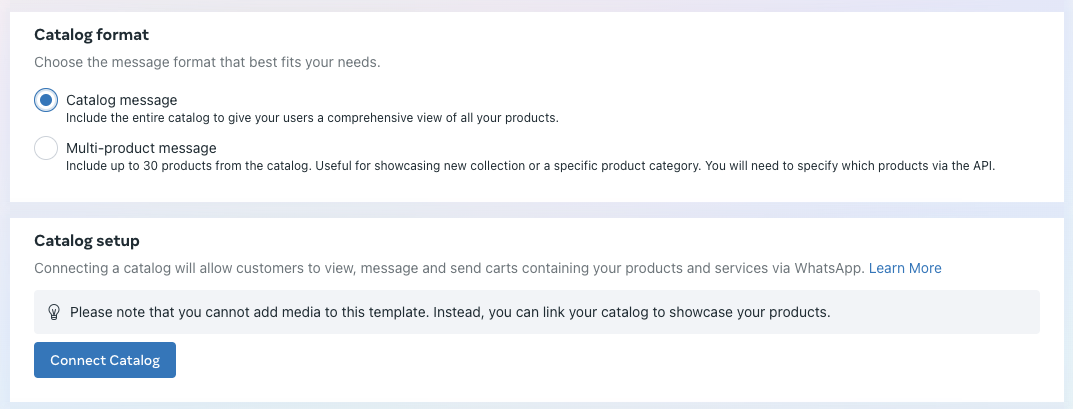Click the "Include the entire catalog" description
This screenshot has height=409, width=1073.
pos(312,117)
